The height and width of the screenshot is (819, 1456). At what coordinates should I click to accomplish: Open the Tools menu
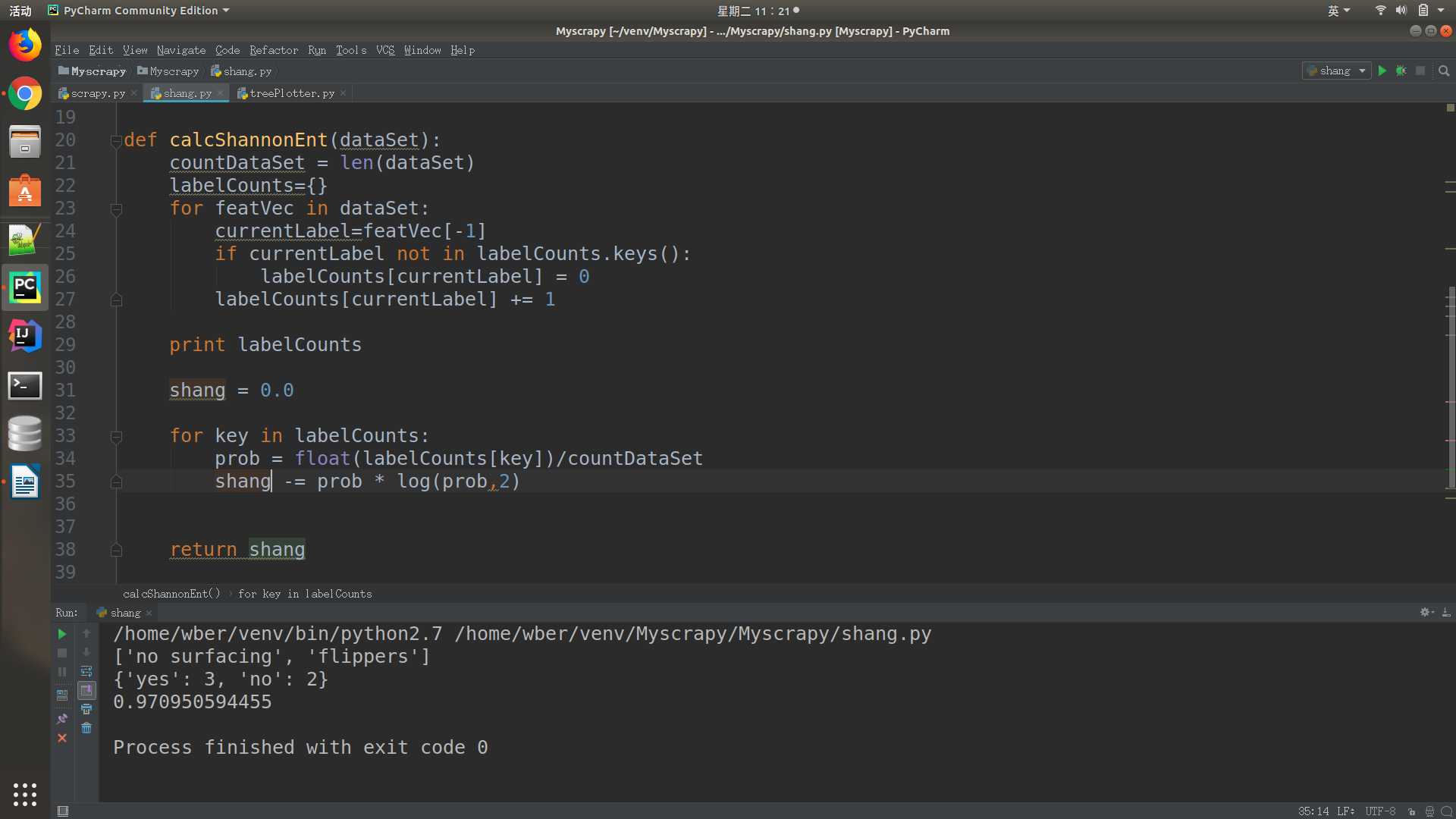click(x=351, y=50)
